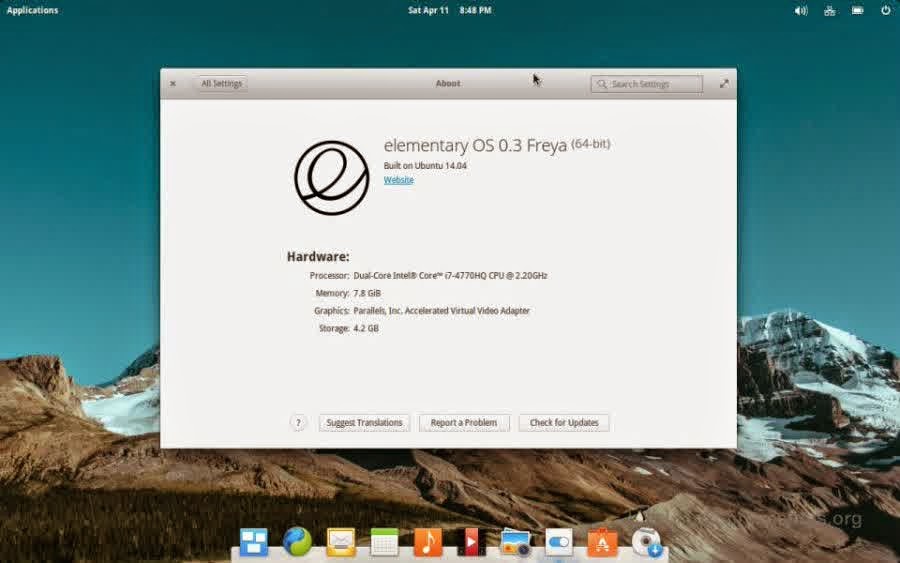The width and height of the screenshot is (900, 563).
Task: Click the Storage 4.2 GB value
Action: 366,329
